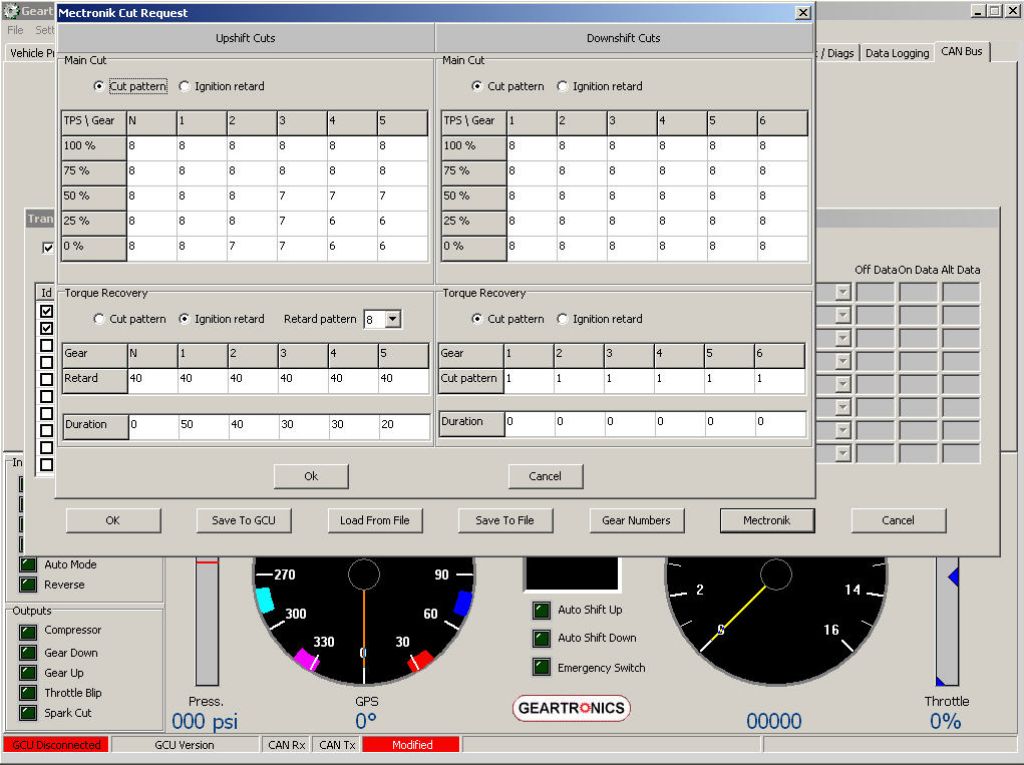The image size is (1024, 765).
Task: Click the Auto Mode indicator light
Action: pos(28,565)
